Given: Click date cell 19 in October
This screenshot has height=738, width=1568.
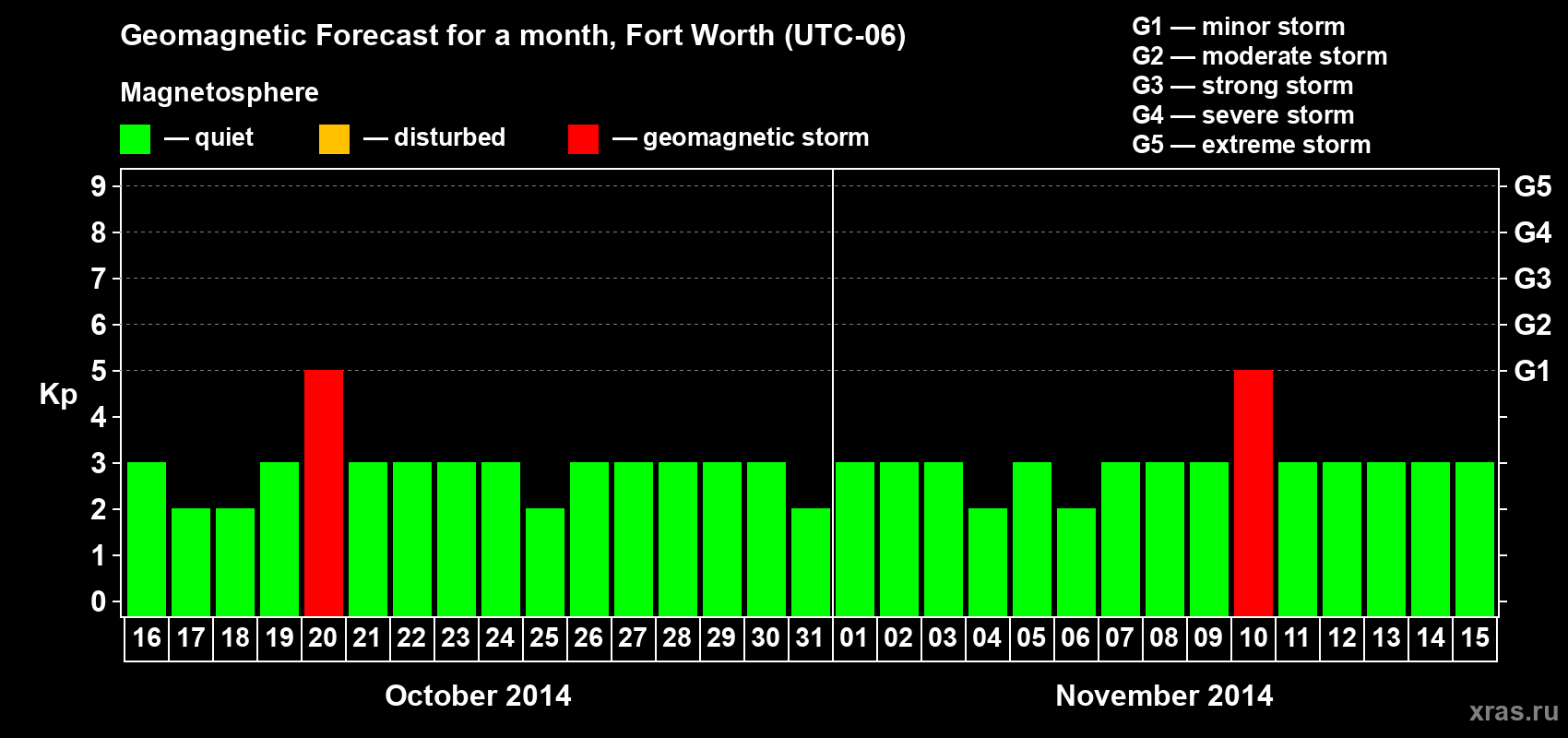Looking at the screenshot, I should [x=279, y=638].
